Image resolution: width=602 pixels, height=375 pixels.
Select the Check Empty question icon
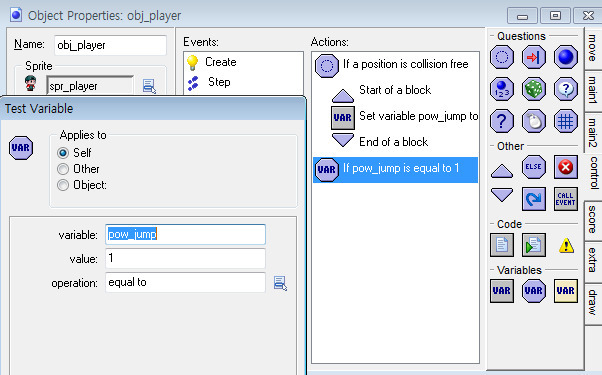pos(501,57)
